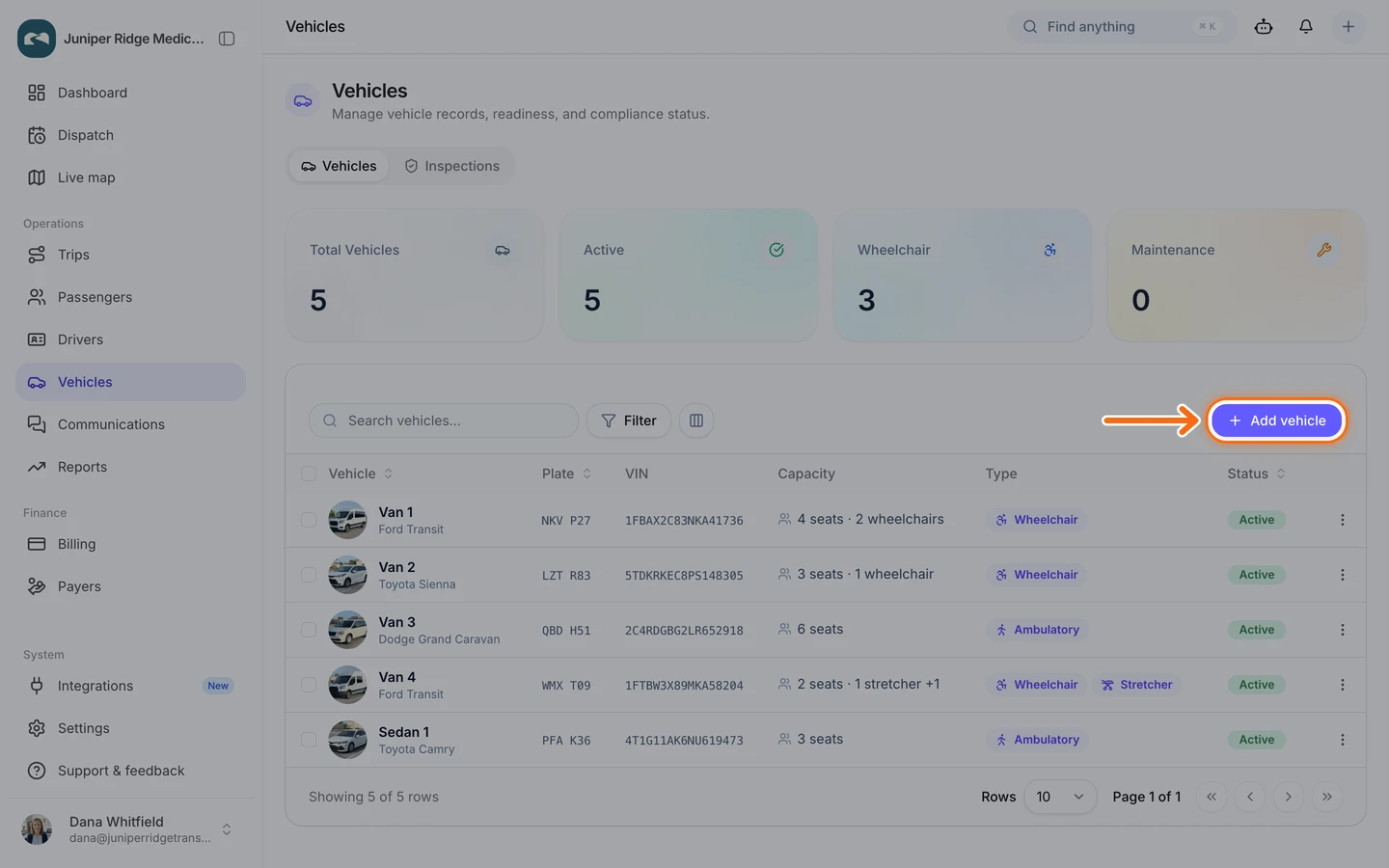Screen dimensions: 1389x868
Task: Click Van 4 vehicle thumbnail
Action: [347, 685]
